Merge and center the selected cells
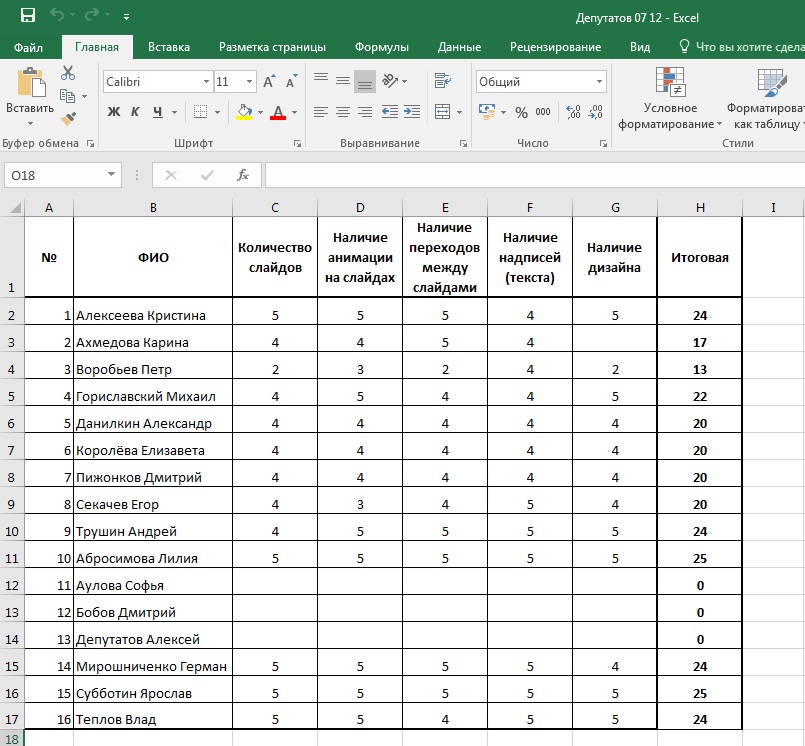Screen dimensions: 805x746 (x=442, y=112)
